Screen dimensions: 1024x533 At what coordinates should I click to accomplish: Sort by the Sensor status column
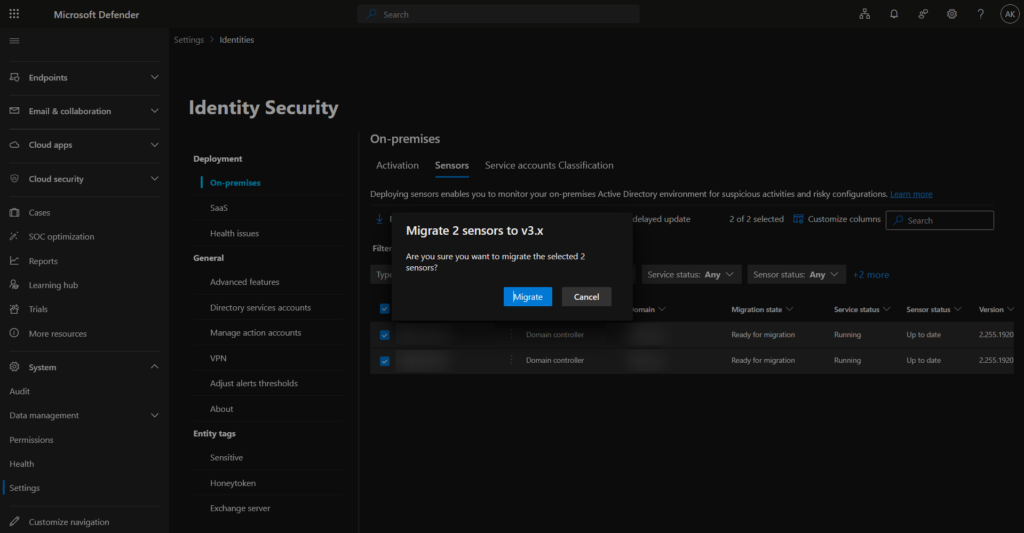933,310
